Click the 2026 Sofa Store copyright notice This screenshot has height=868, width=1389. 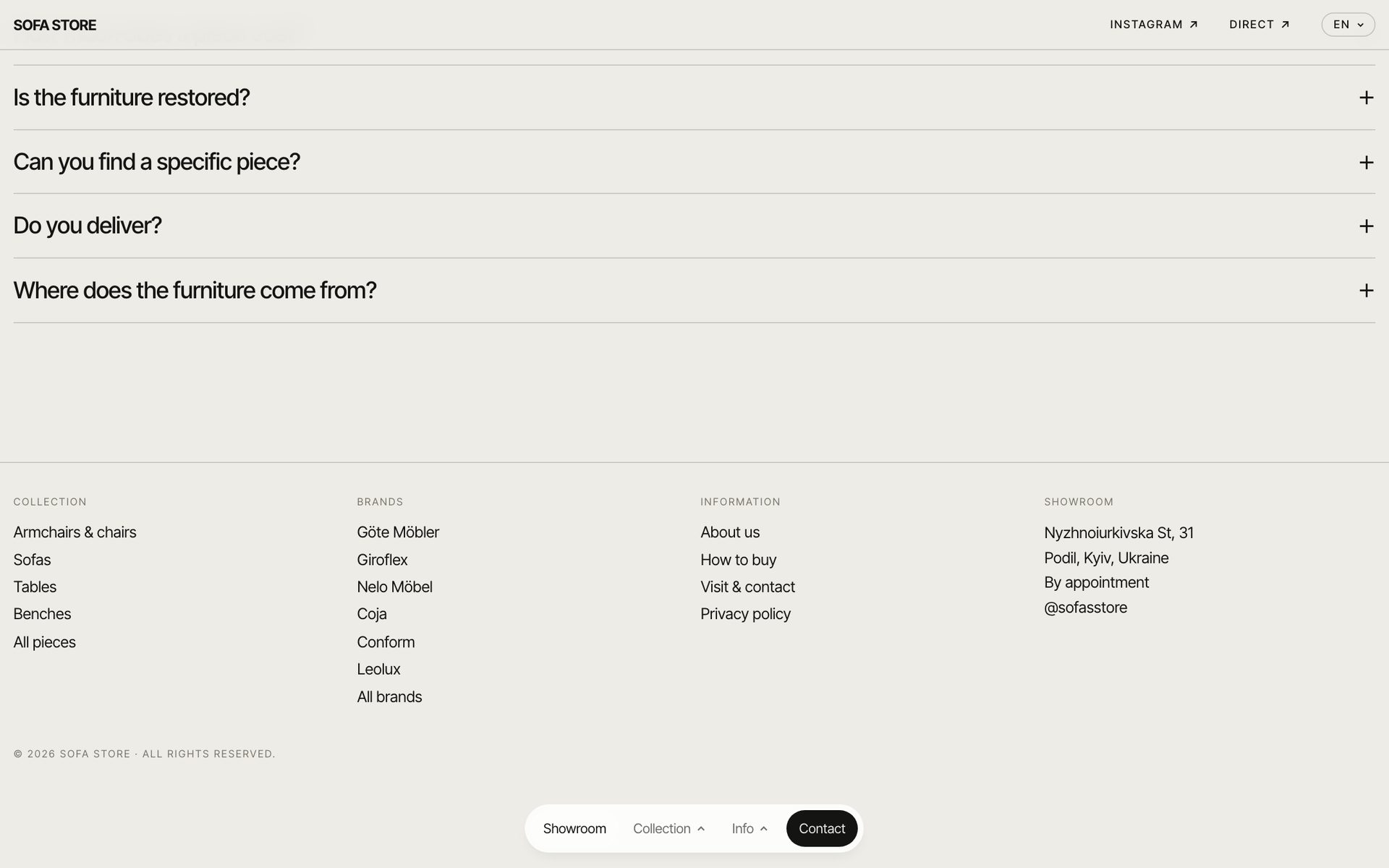tap(144, 754)
